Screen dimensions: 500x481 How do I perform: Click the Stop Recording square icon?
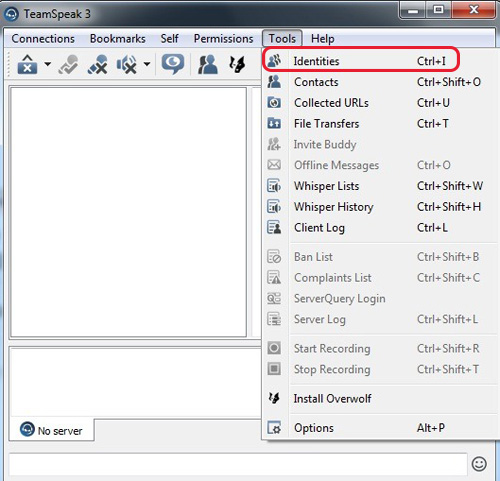[x=274, y=369]
